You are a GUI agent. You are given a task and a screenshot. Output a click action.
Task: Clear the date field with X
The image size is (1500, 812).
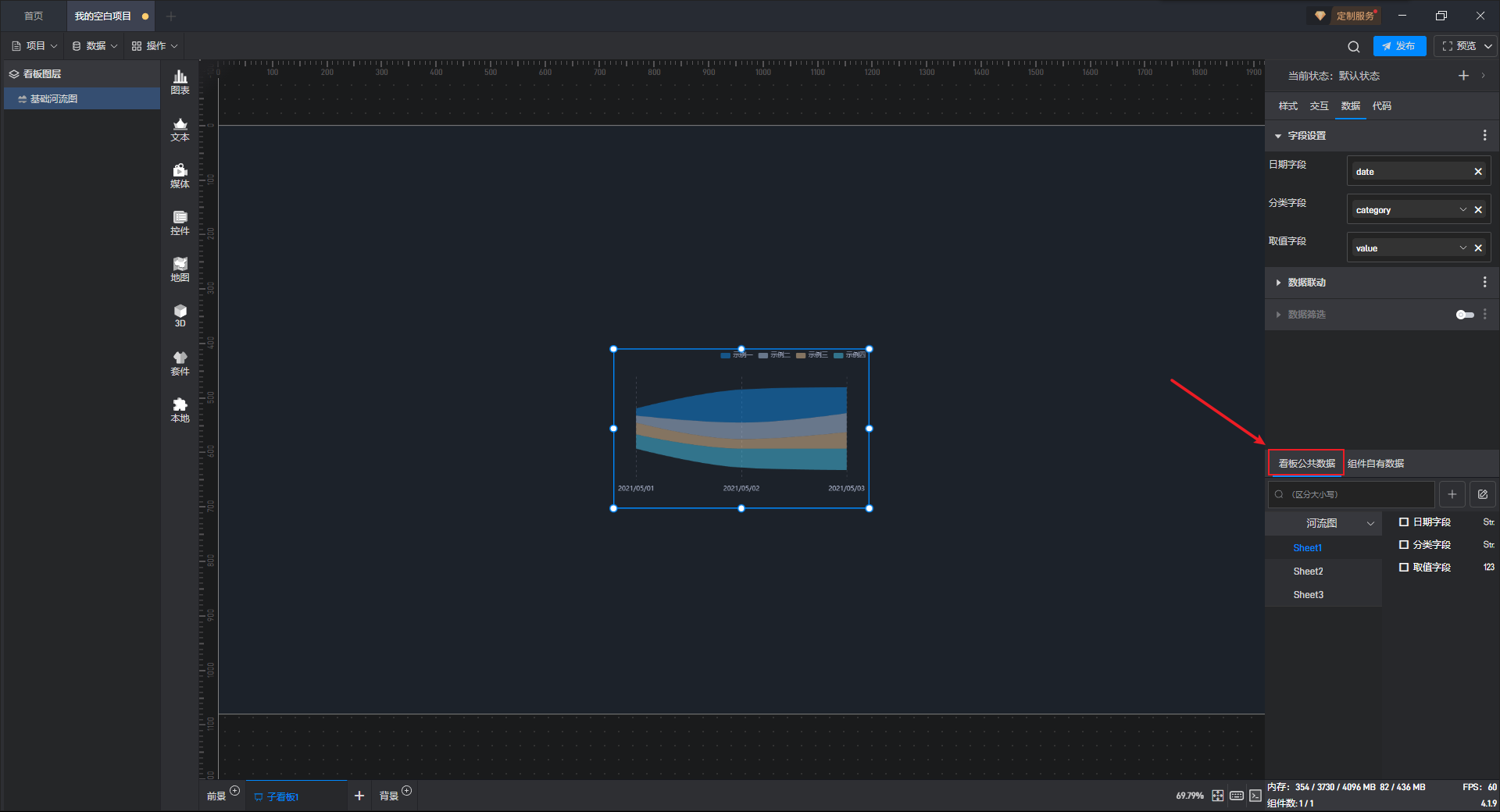tap(1478, 172)
